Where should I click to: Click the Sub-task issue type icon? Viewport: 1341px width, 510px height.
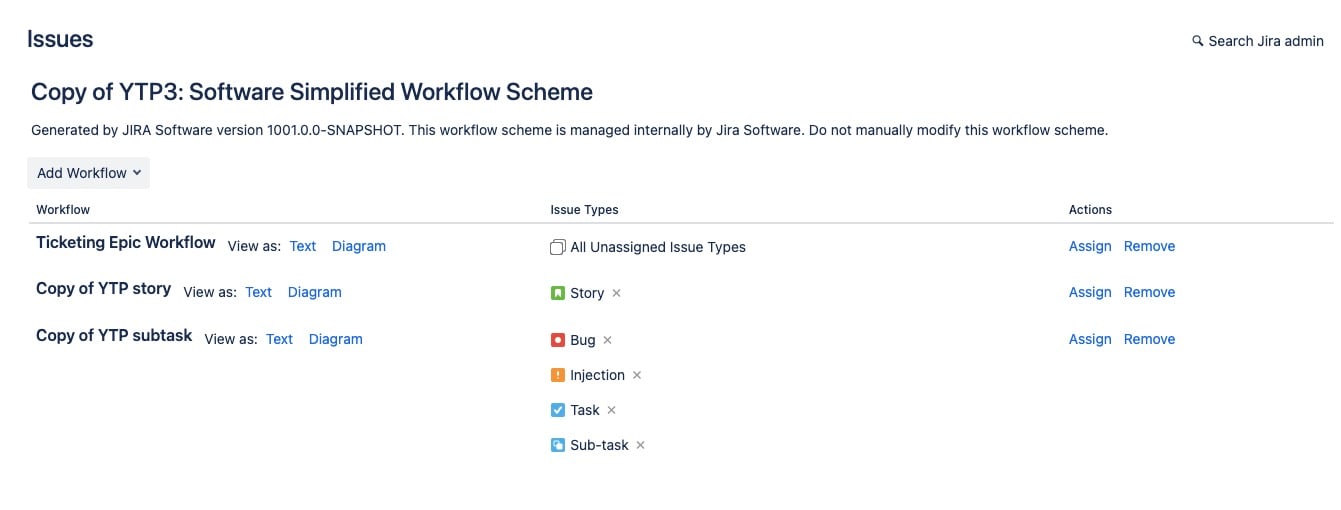[558, 445]
